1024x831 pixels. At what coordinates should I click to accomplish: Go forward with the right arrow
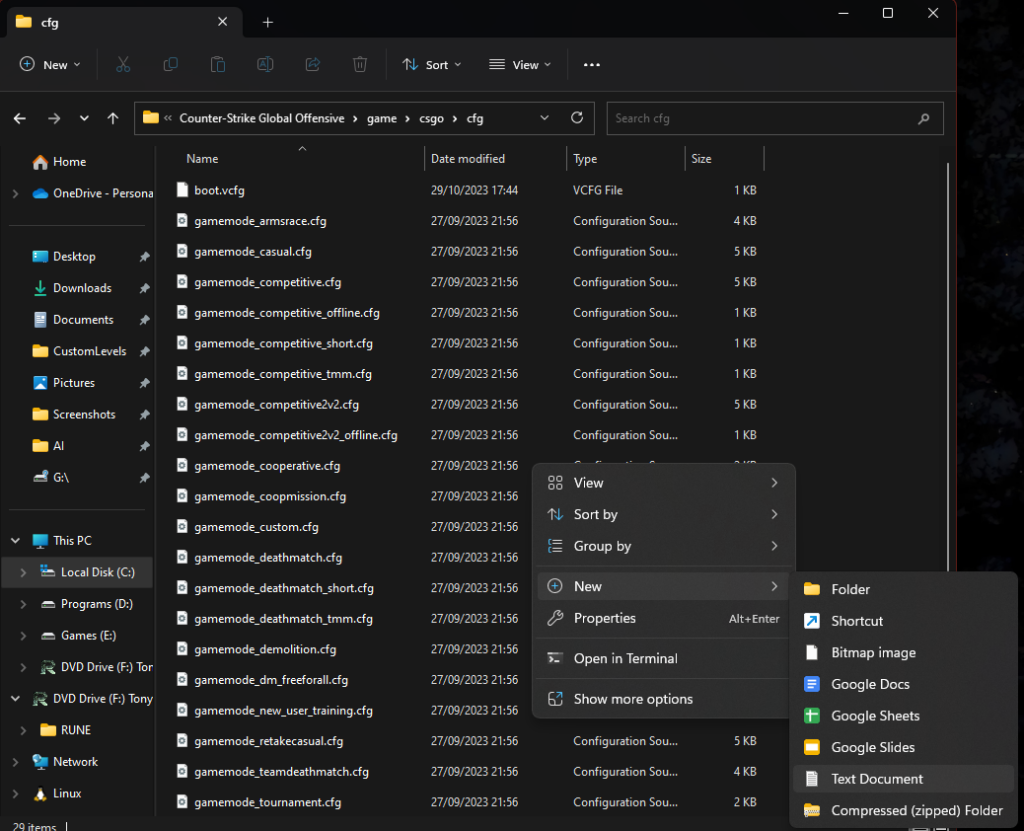click(54, 118)
